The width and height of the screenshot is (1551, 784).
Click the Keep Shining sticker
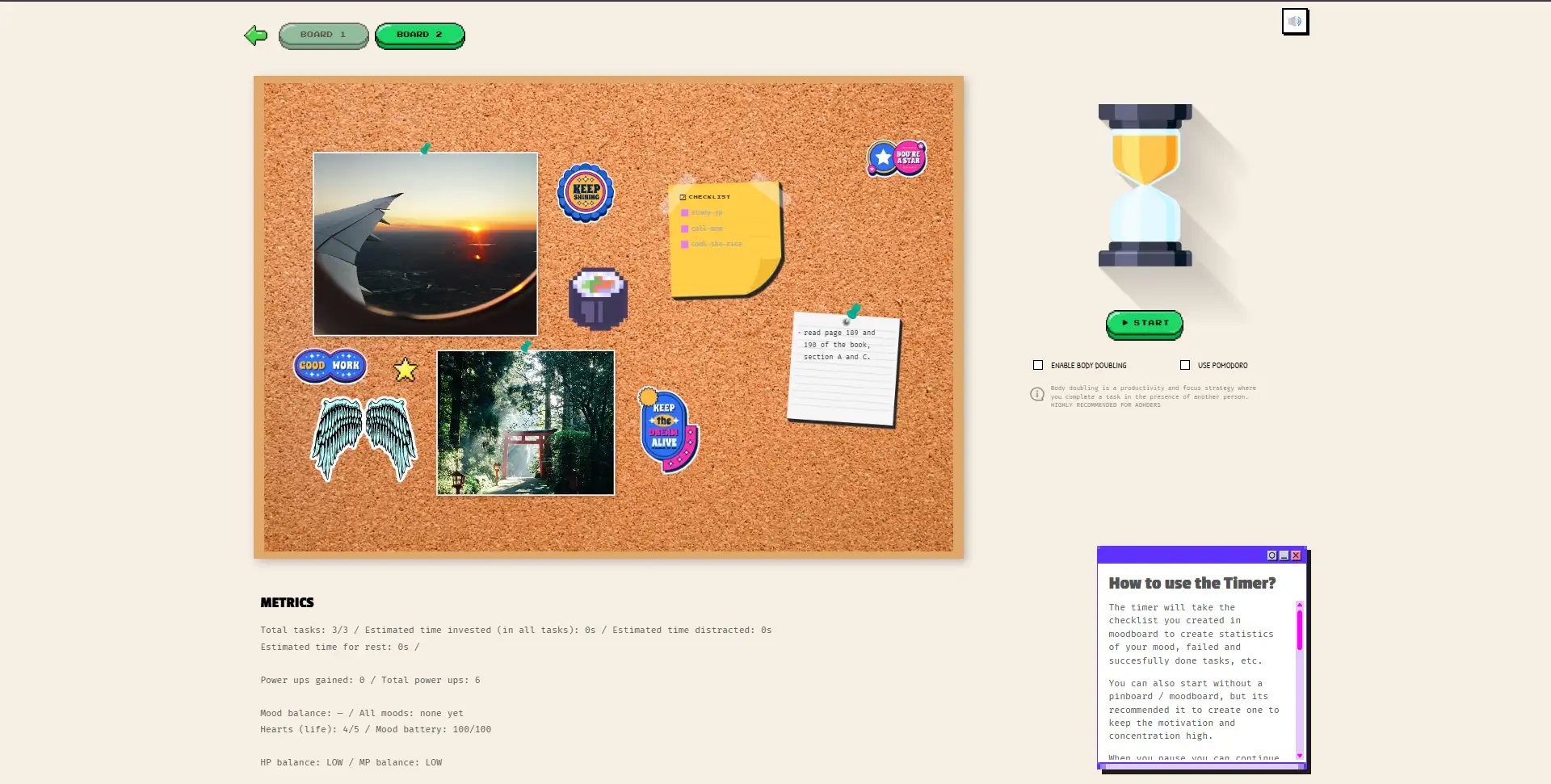point(586,193)
